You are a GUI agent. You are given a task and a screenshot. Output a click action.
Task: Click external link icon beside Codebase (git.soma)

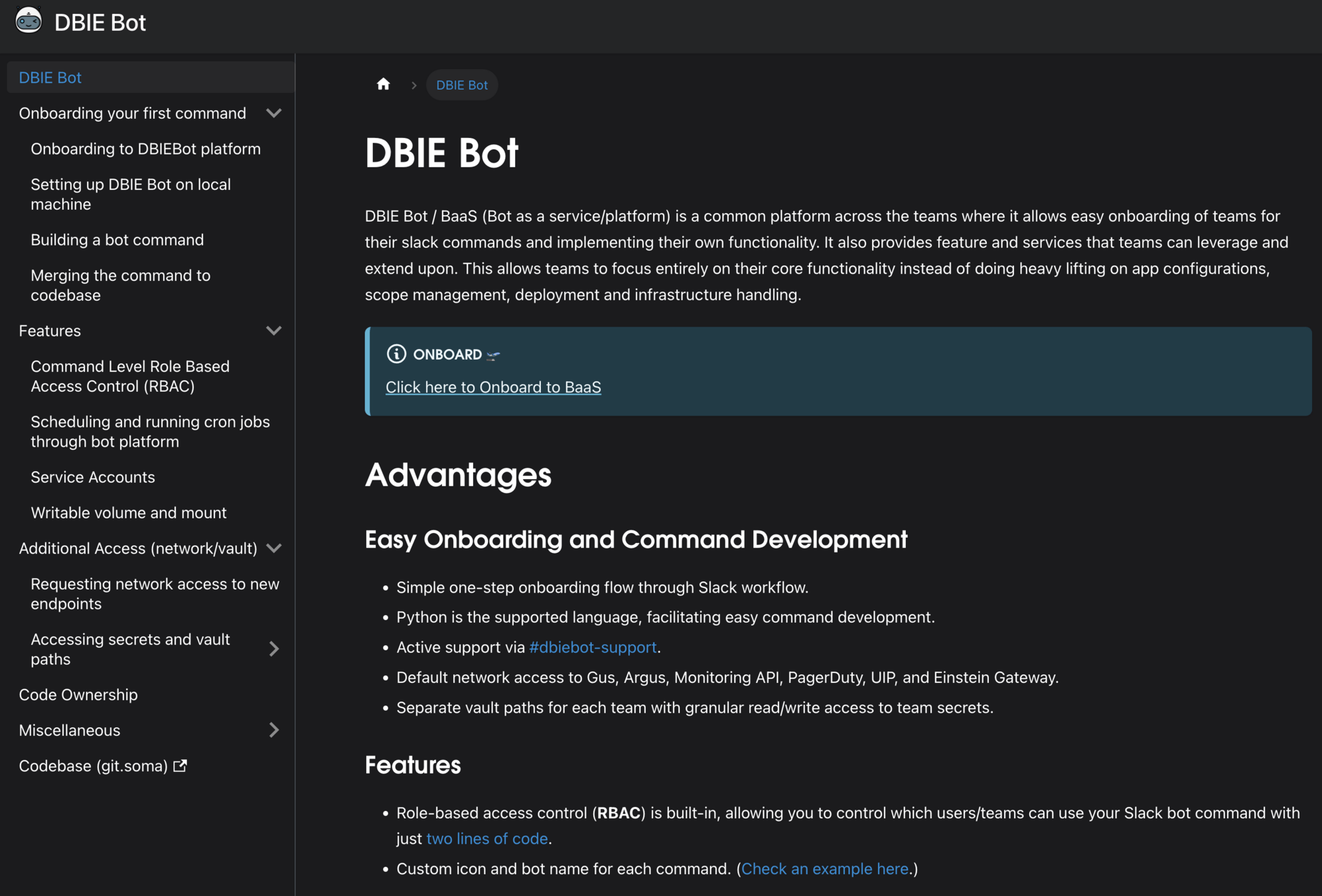click(x=180, y=766)
